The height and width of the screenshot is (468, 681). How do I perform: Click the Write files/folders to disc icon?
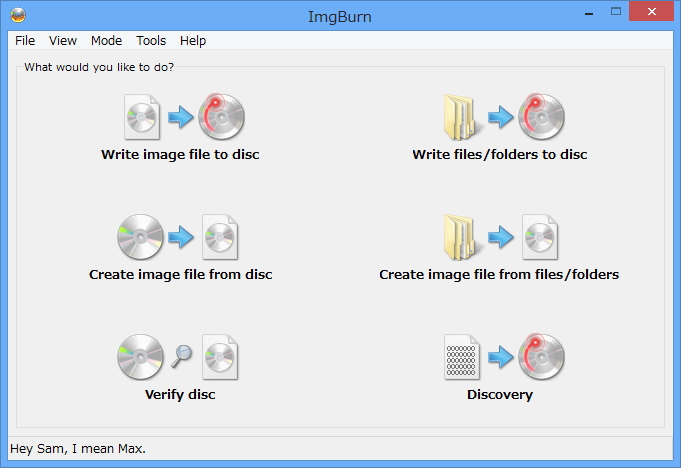(x=504, y=116)
